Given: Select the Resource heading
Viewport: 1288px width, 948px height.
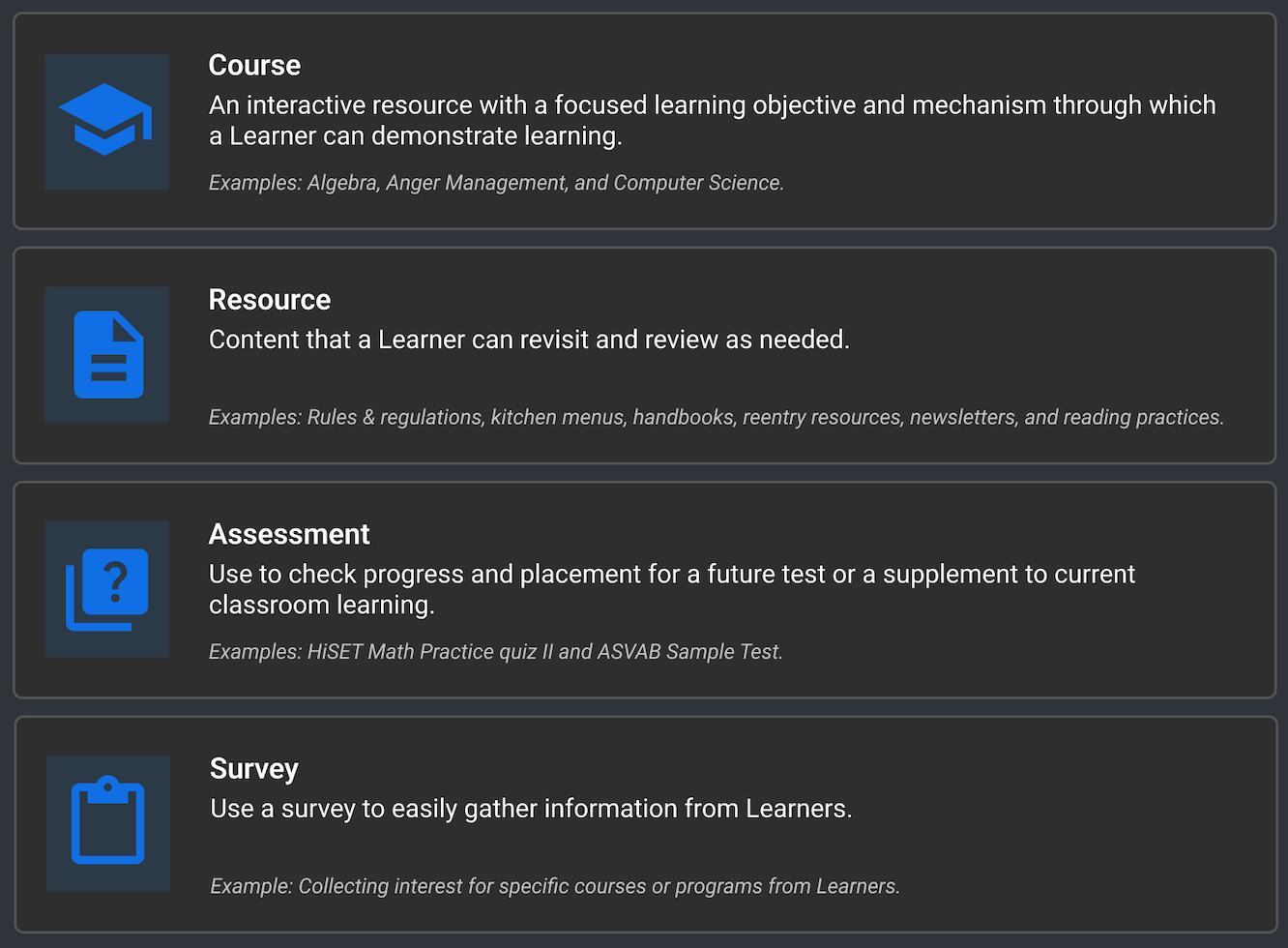Looking at the screenshot, I should coord(270,300).
